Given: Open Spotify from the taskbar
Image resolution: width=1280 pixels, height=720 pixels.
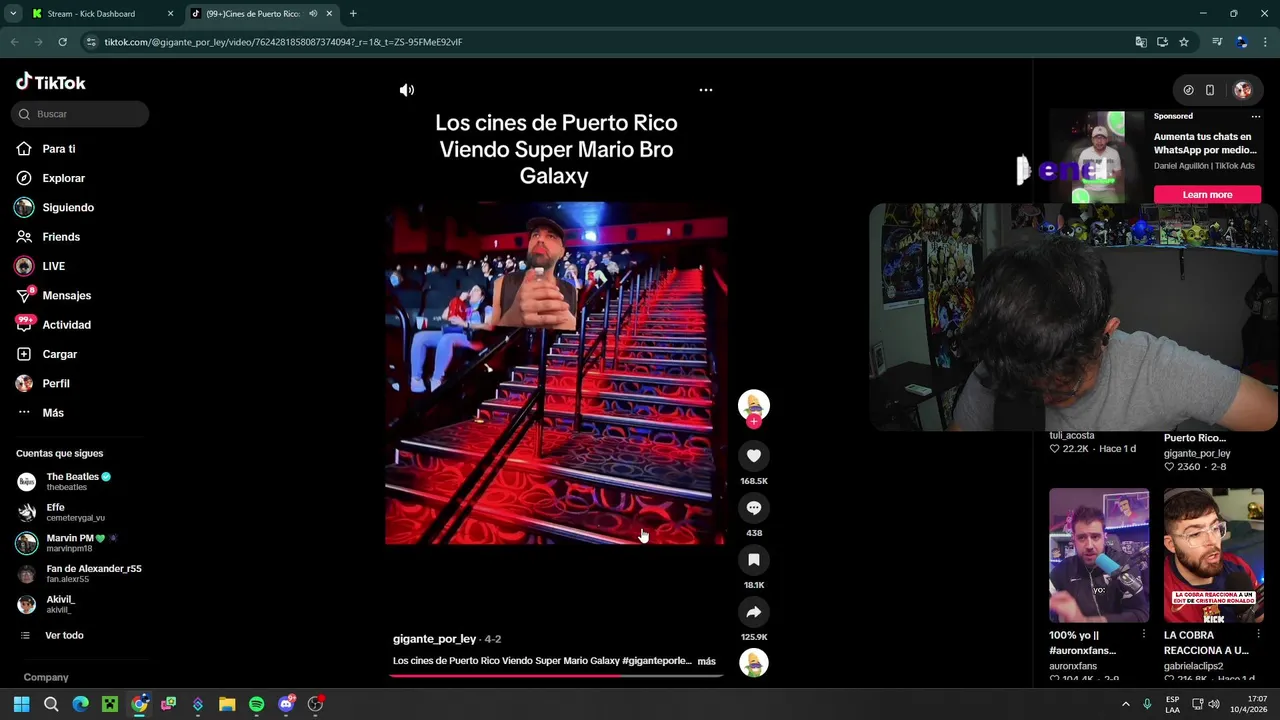Looking at the screenshot, I should tap(256, 704).
